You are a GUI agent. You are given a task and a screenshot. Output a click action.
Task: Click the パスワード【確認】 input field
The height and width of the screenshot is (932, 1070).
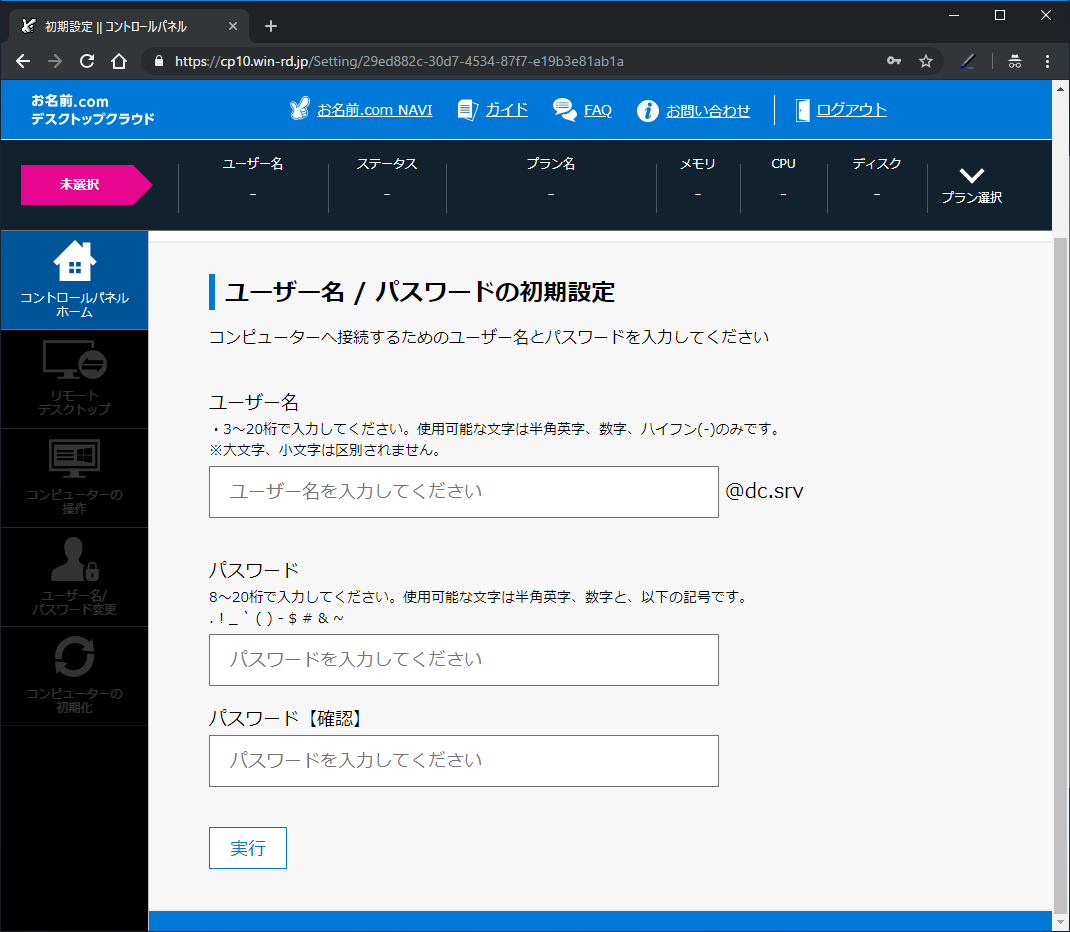[463, 761]
